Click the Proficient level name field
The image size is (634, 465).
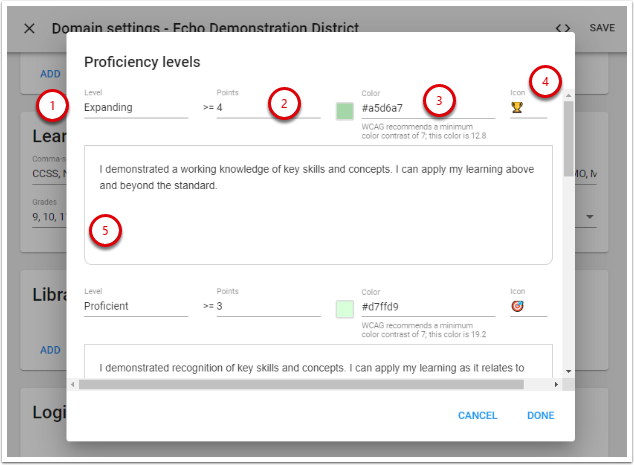click(135, 306)
